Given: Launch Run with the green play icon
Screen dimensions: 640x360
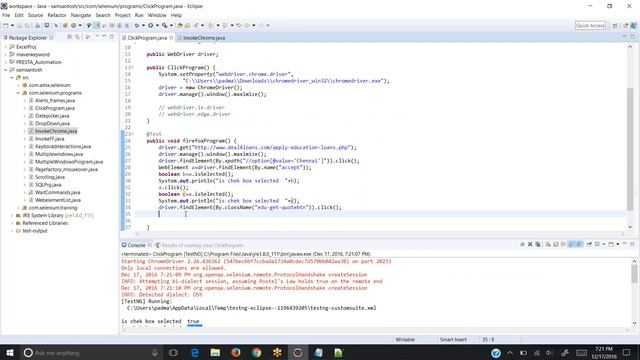Looking at the screenshot, I should click(150, 25).
